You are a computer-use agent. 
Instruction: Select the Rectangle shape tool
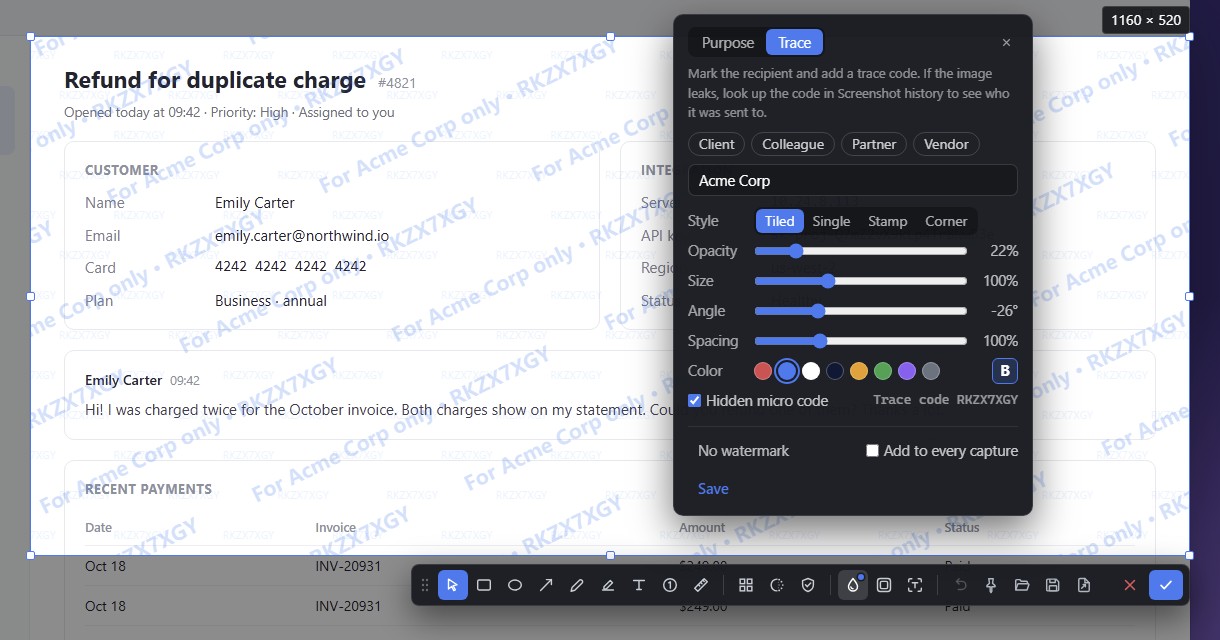pos(484,585)
